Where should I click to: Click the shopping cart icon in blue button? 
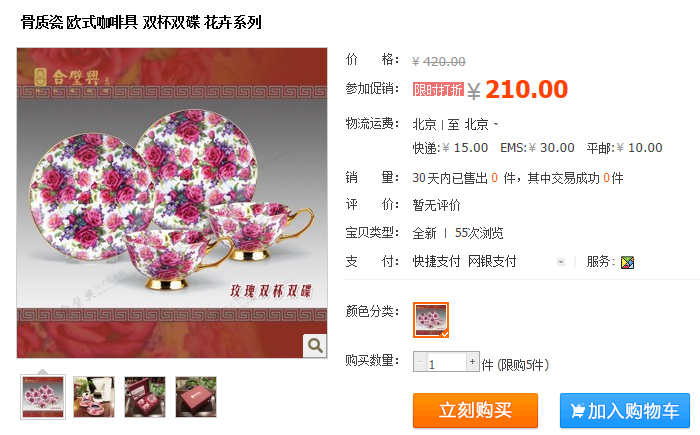coord(577,410)
